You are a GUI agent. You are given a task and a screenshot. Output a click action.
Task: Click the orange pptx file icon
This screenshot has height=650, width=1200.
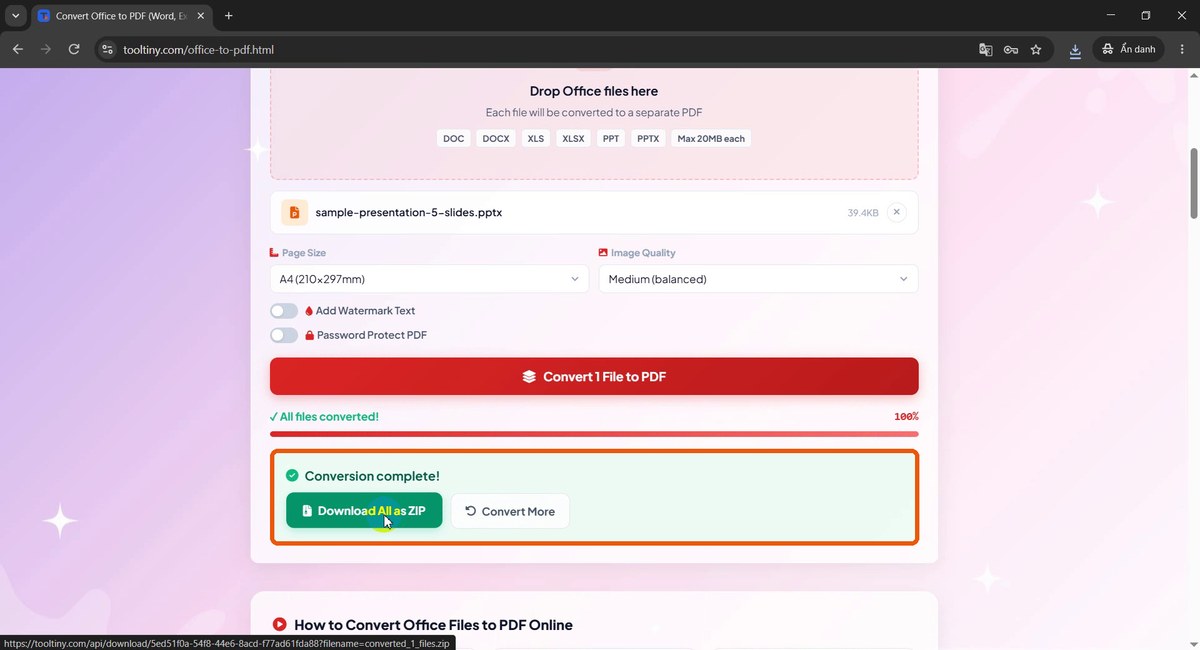click(x=294, y=212)
